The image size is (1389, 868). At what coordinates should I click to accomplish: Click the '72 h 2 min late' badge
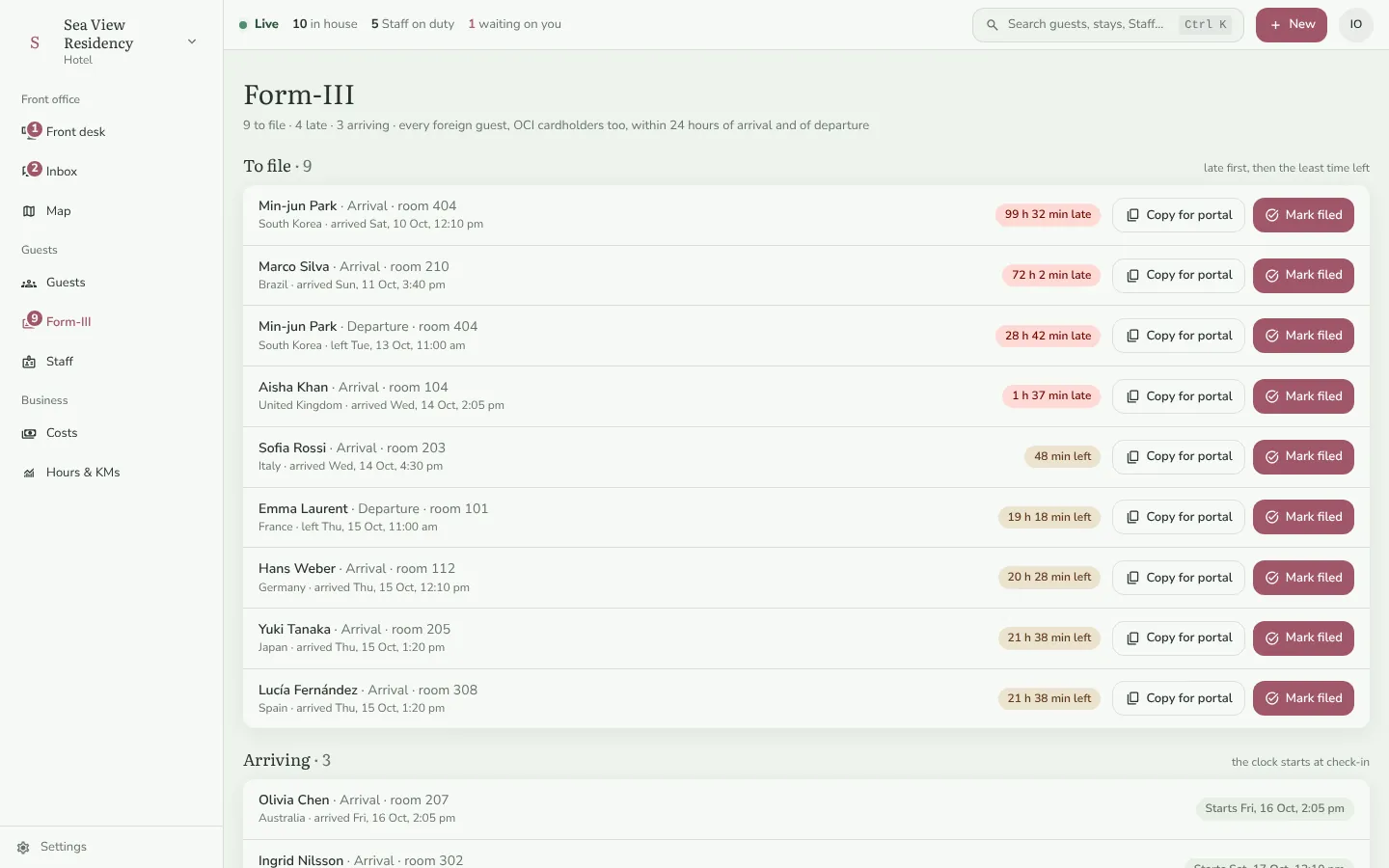(x=1051, y=276)
